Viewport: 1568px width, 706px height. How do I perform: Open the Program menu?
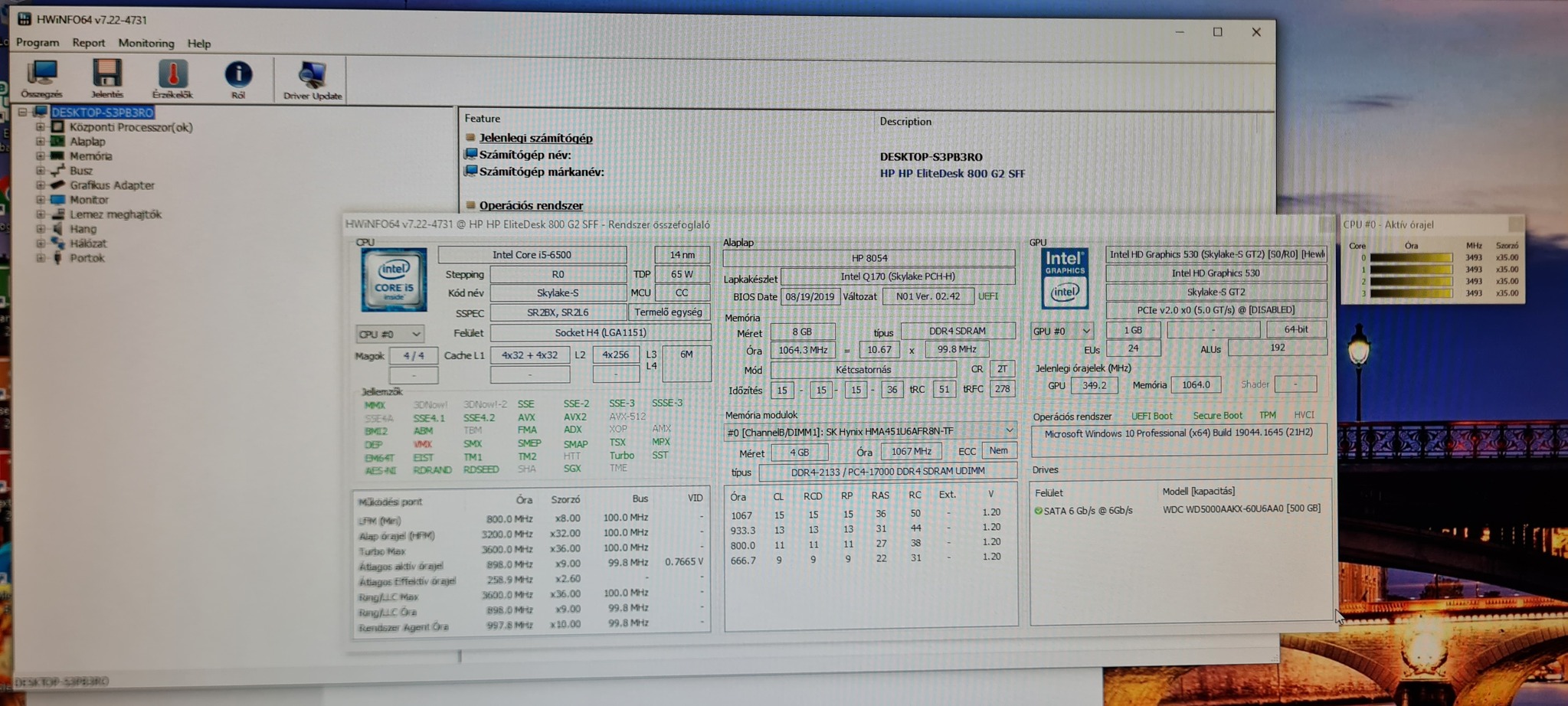tap(37, 43)
